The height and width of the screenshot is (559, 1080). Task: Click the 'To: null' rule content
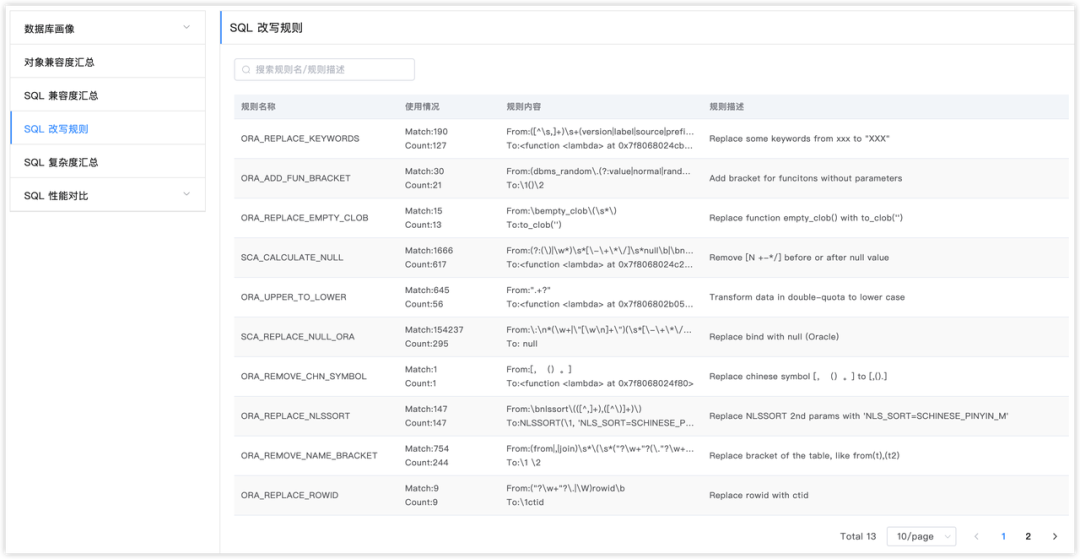[521, 344]
